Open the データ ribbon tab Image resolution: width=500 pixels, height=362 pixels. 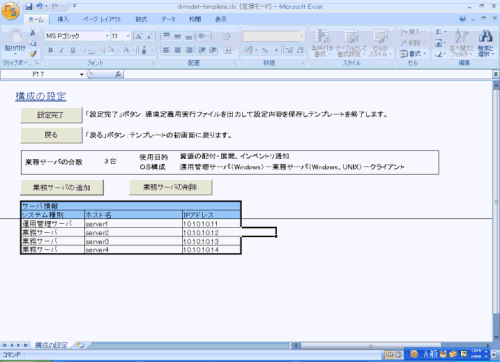tap(168, 19)
